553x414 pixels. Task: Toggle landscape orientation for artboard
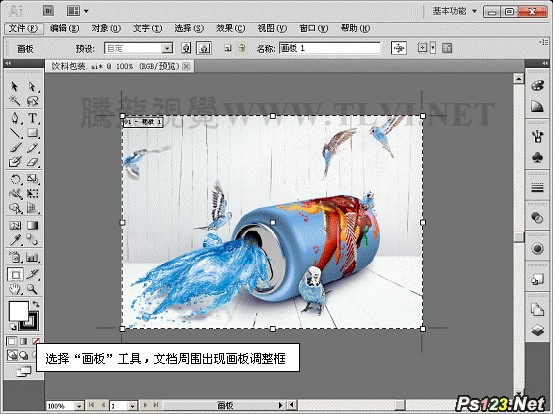click(204, 48)
